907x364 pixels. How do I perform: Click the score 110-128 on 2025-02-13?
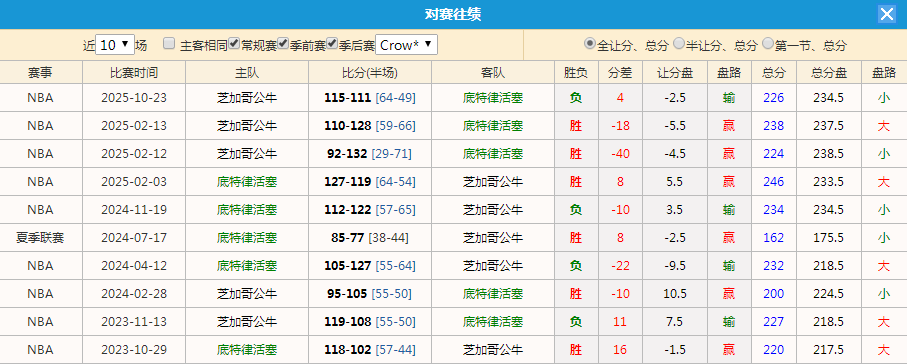(x=347, y=126)
